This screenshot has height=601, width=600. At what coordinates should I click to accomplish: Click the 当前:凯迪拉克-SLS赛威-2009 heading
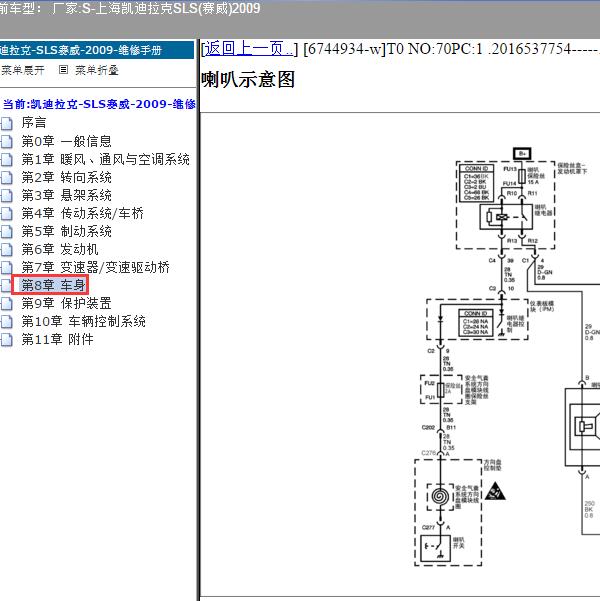(x=99, y=104)
